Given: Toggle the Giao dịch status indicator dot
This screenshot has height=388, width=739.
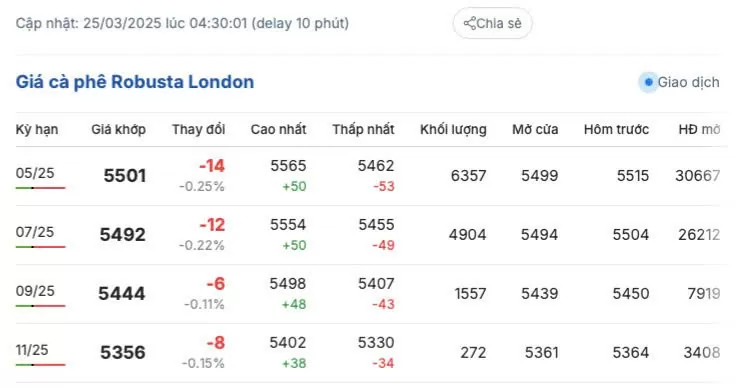Looking at the screenshot, I should (x=649, y=83).
